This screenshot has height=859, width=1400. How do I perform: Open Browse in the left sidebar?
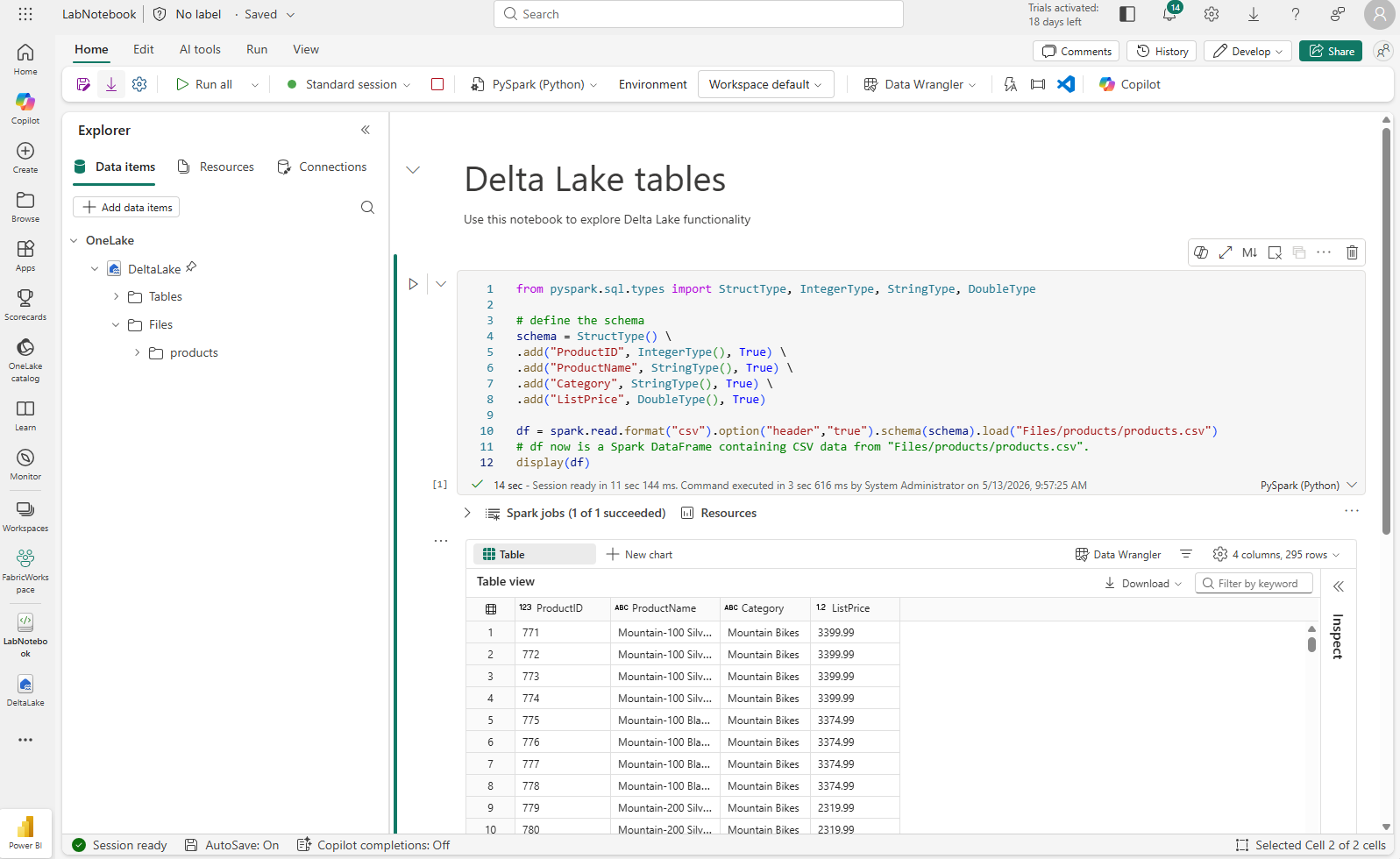tap(25, 207)
